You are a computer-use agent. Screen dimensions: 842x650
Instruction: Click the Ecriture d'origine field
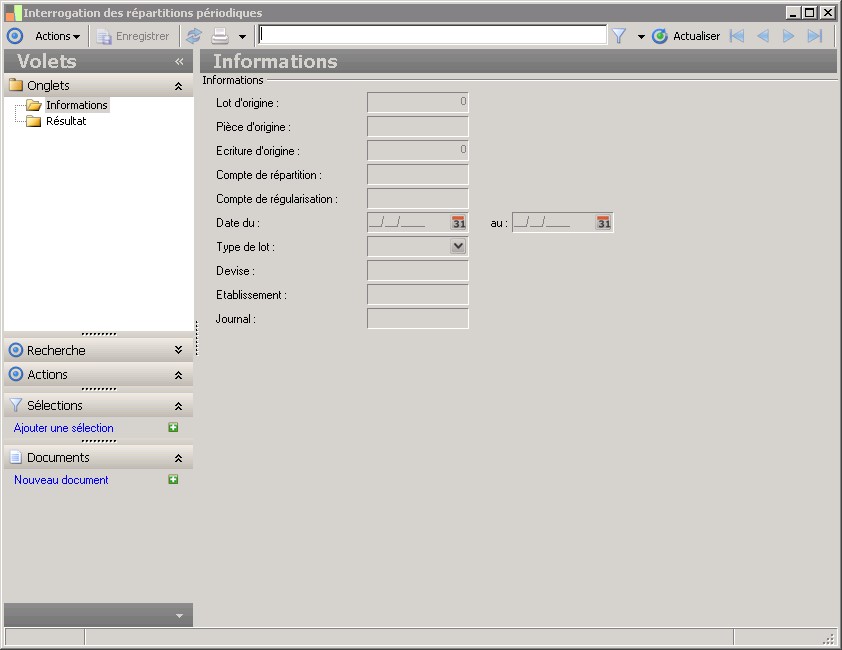tap(417, 150)
